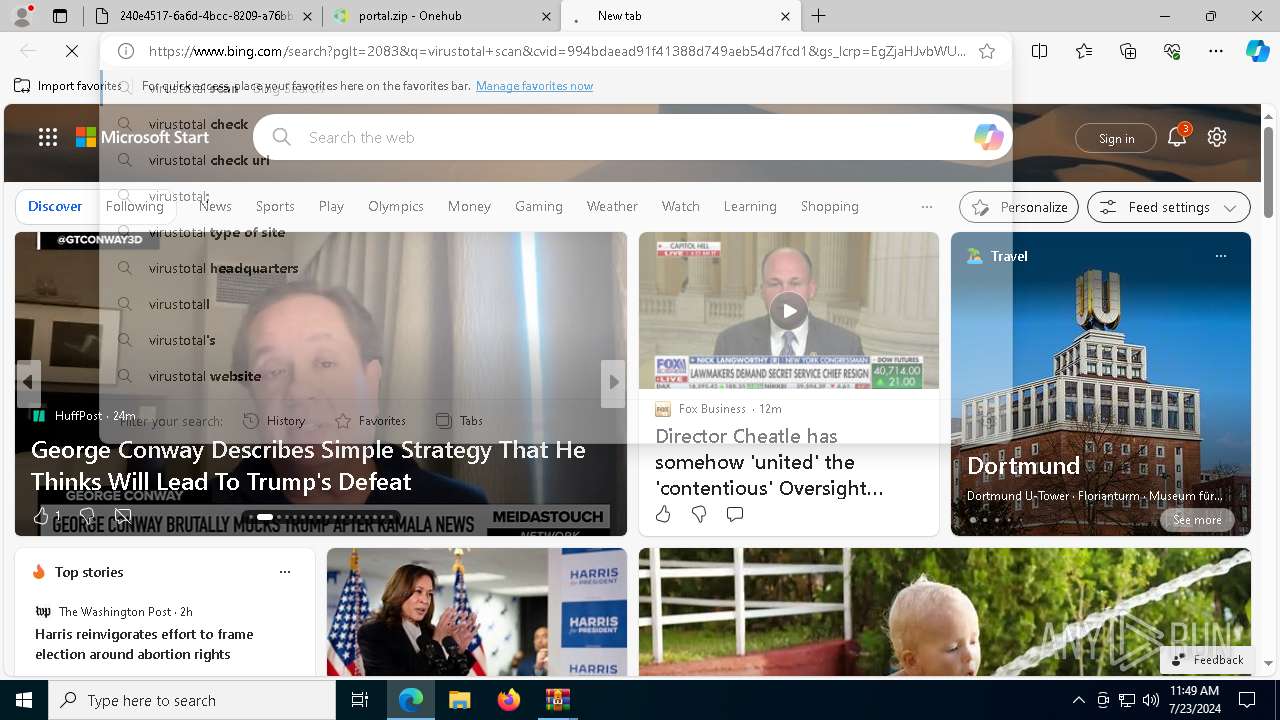The image size is (1280, 720).
Task: Filter suggestions by History
Action: 274,421
